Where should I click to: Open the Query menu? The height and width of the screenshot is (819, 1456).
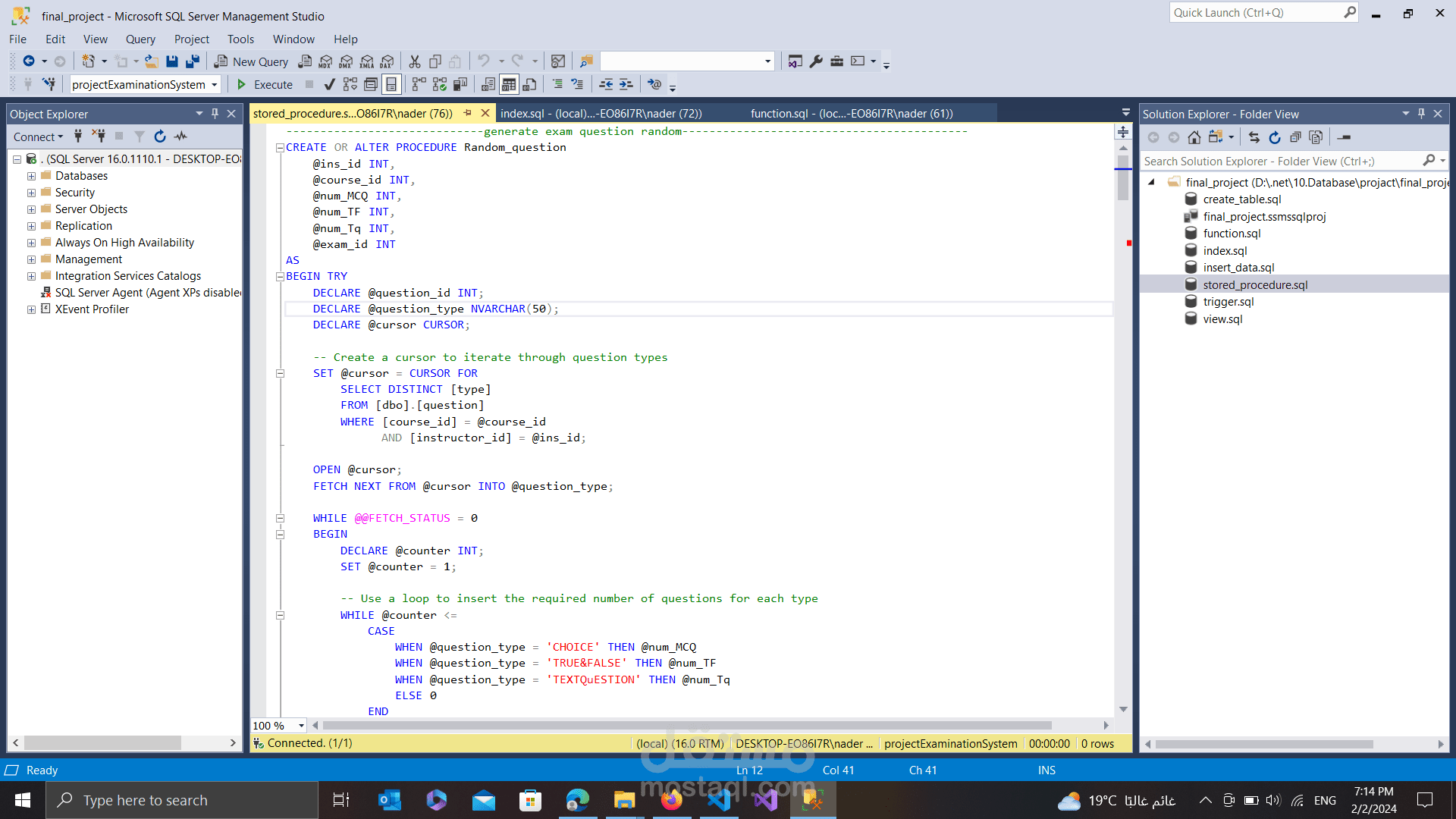pos(140,39)
